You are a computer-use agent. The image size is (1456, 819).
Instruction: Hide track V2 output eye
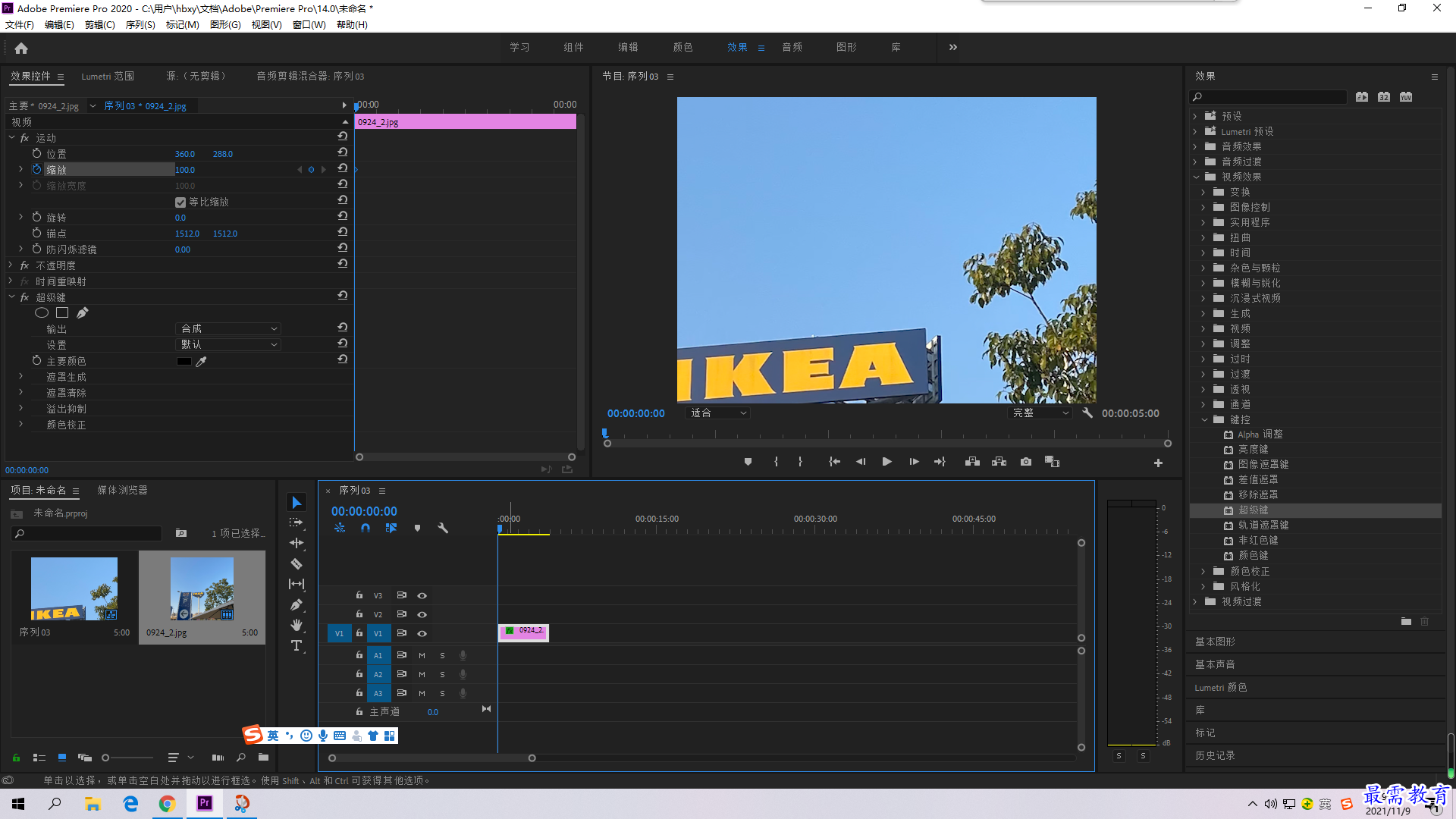(422, 614)
